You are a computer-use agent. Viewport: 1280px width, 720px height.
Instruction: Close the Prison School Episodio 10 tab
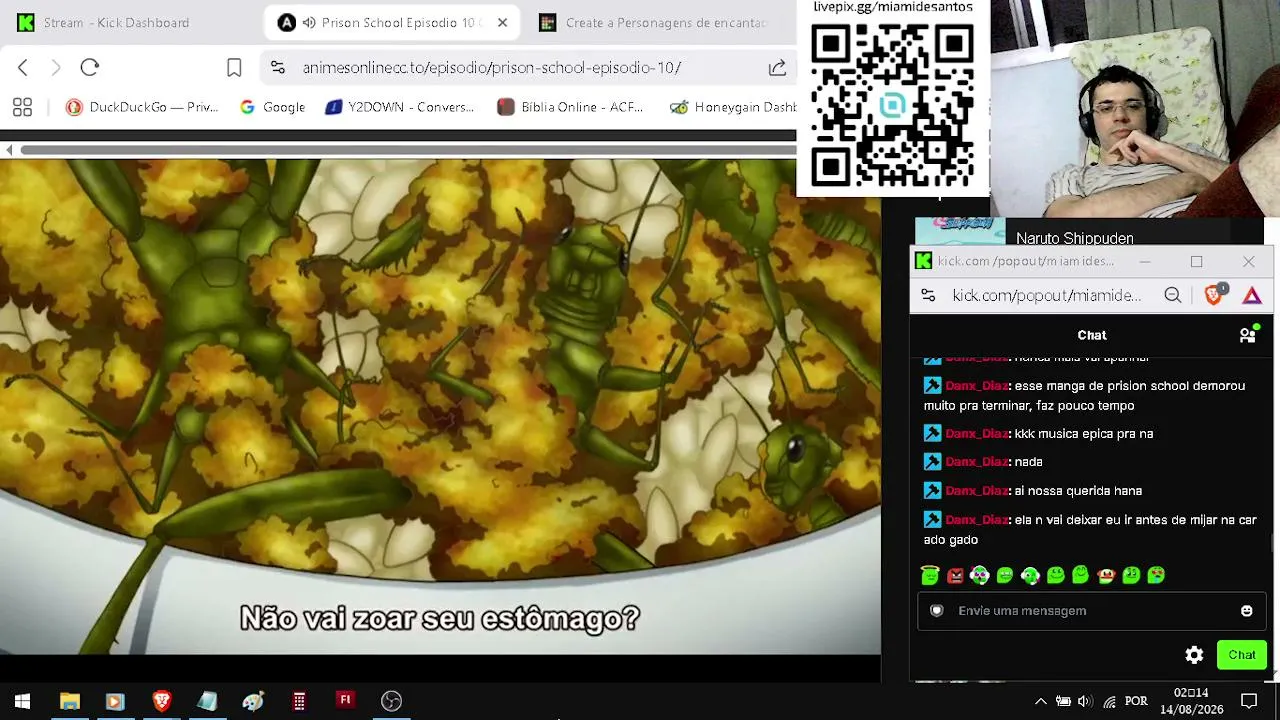click(x=502, y=22)
